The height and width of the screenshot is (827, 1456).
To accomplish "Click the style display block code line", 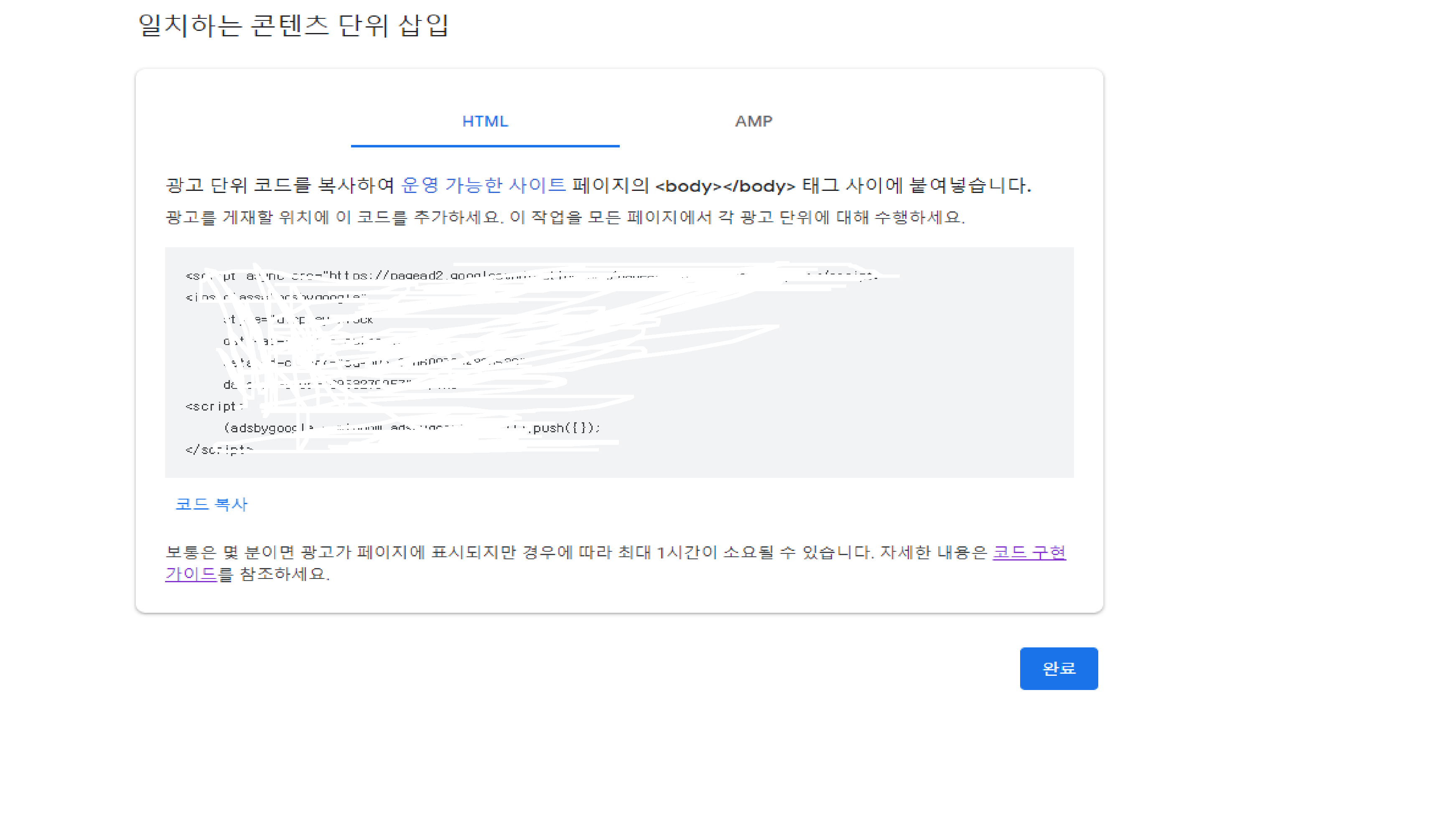I will pyautogui.click(x=298, y=320).
